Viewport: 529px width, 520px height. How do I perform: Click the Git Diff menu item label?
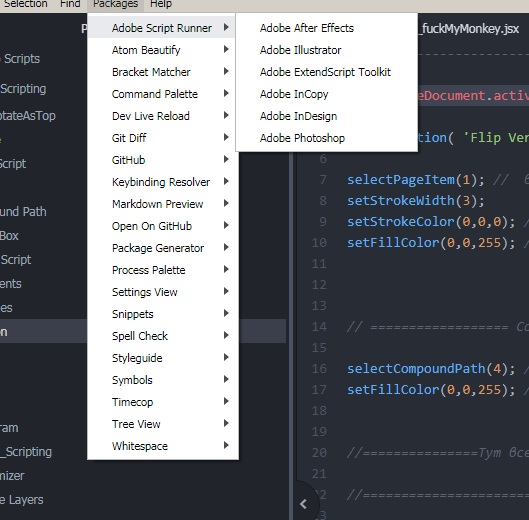[x=129, y=138]
